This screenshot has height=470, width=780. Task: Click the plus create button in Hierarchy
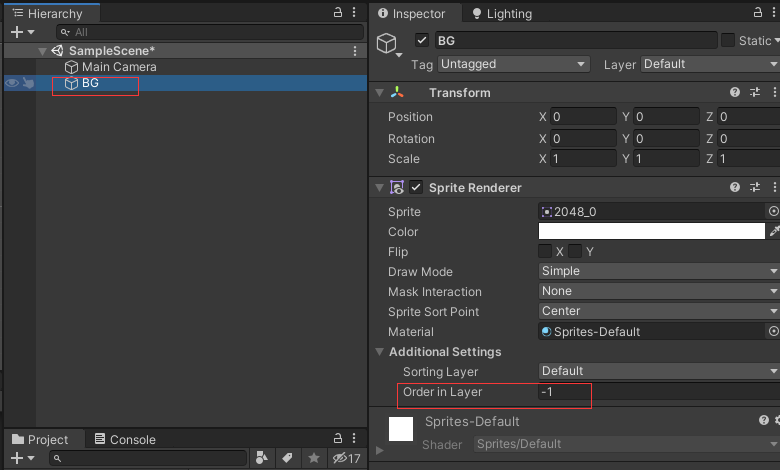pyautogui.click(x=17, y=32)
